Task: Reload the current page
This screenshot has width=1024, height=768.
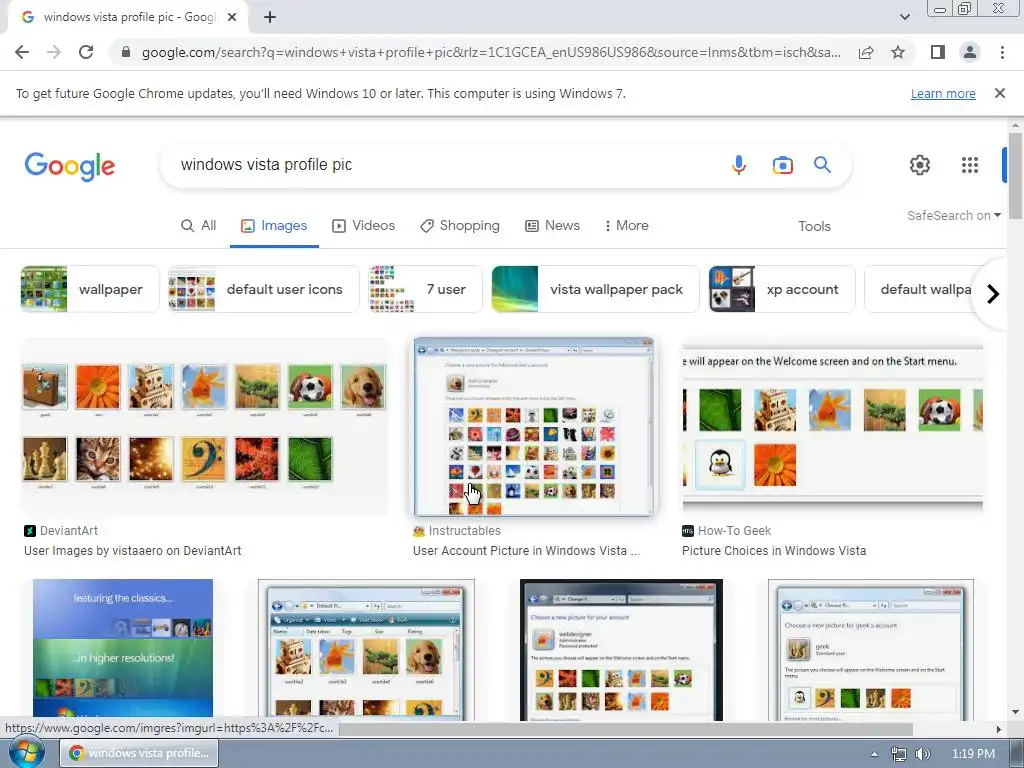Action: click(86, 52)
